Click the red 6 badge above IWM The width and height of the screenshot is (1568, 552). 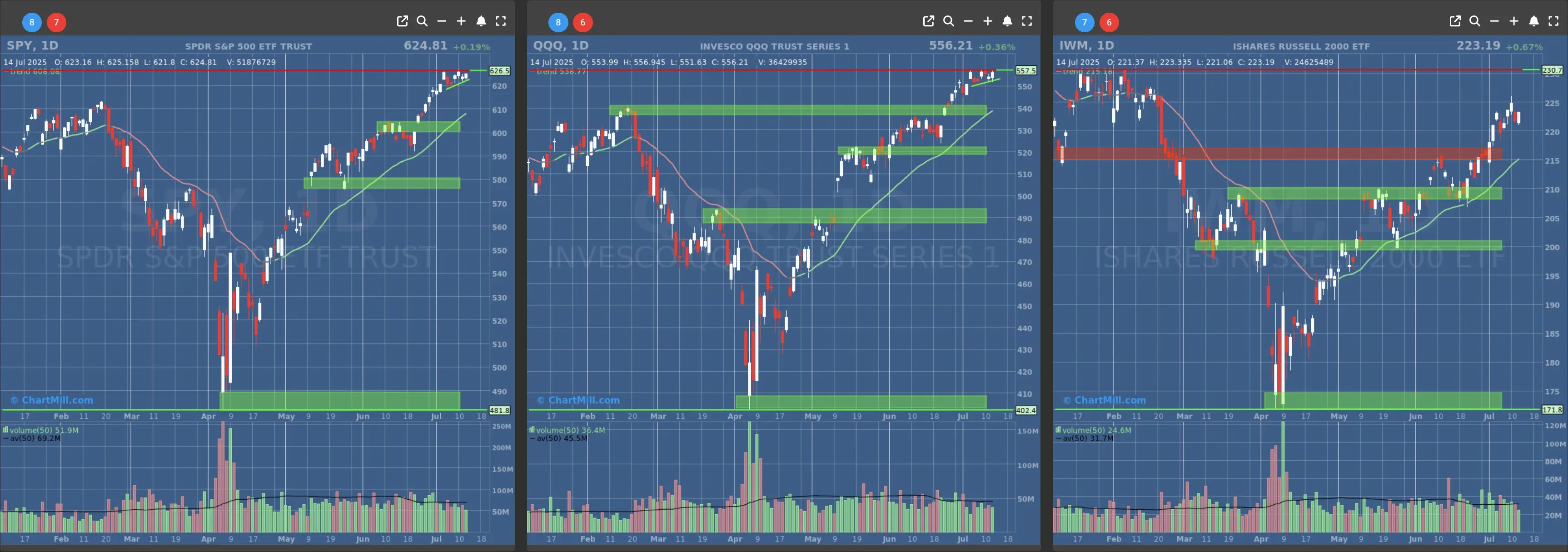coord(1109,23)
